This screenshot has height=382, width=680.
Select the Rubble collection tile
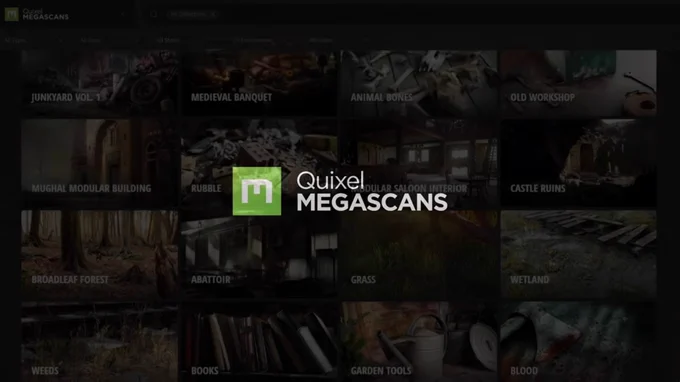coord(259,163)
